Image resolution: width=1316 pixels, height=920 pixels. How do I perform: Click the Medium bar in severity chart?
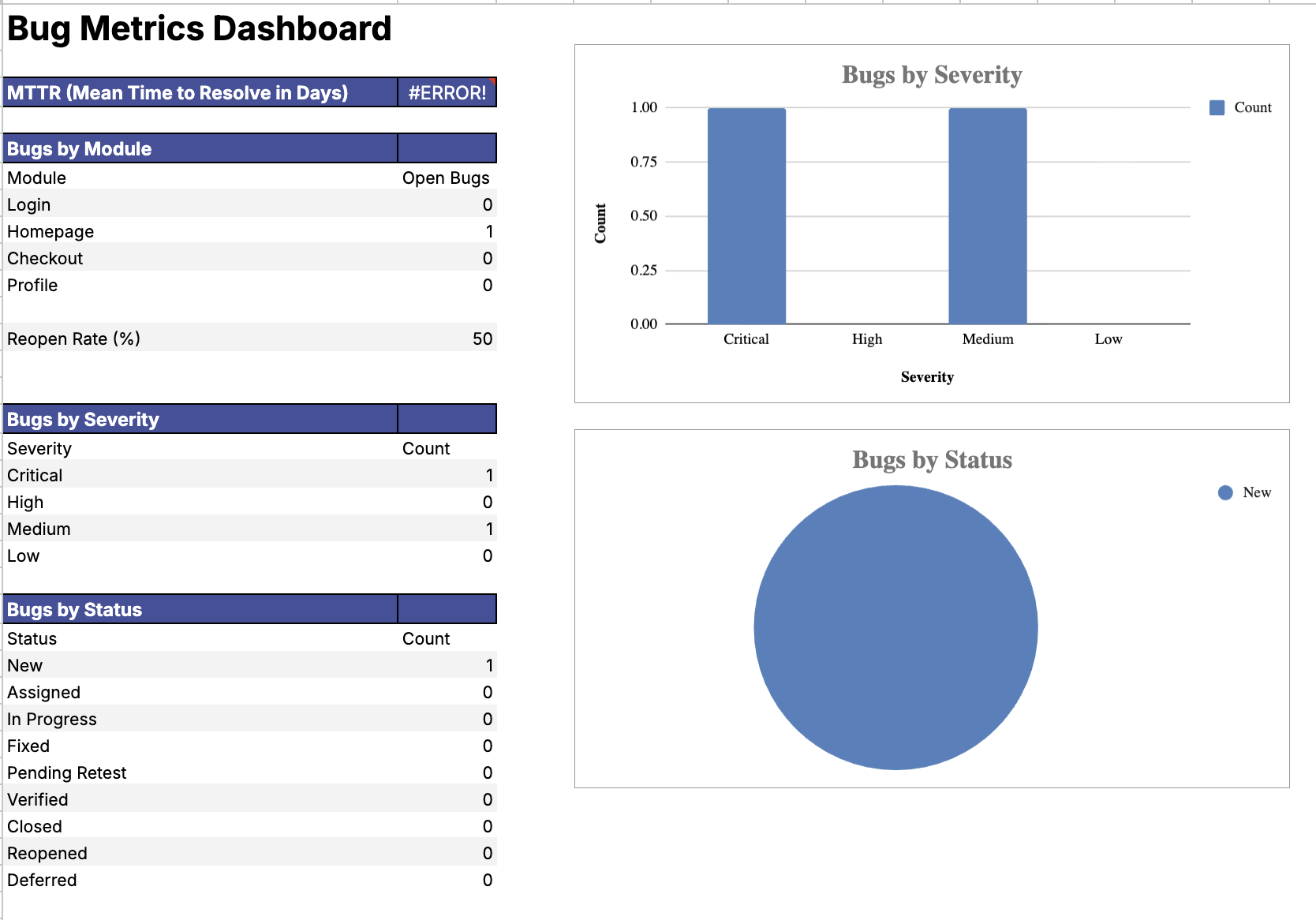click(x=988, y=217)
